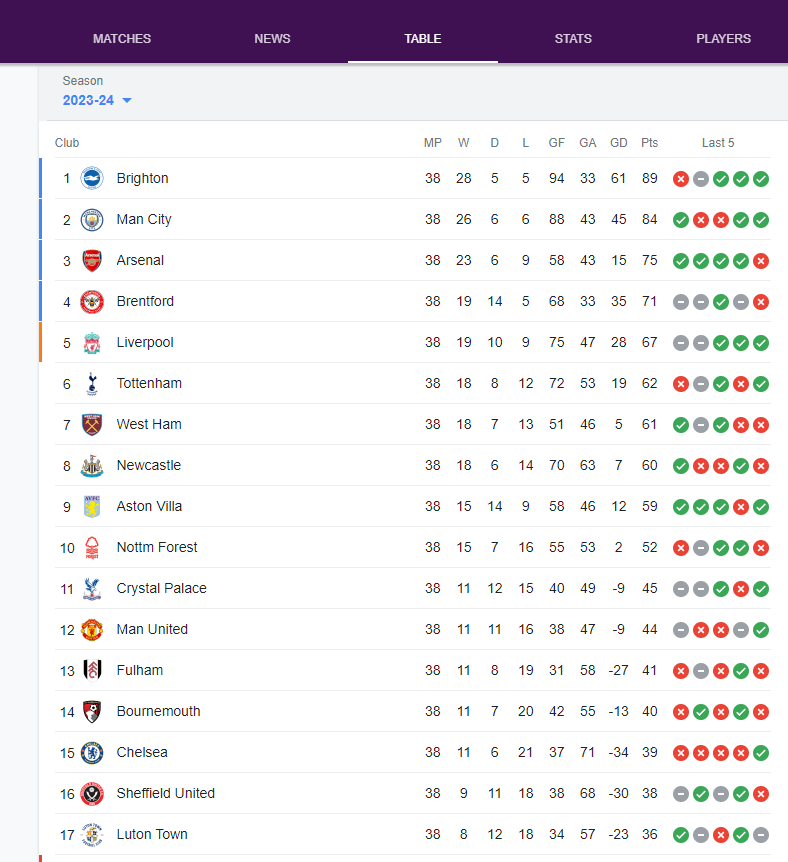Click the Brighton club crest icon

coord(92,178)
